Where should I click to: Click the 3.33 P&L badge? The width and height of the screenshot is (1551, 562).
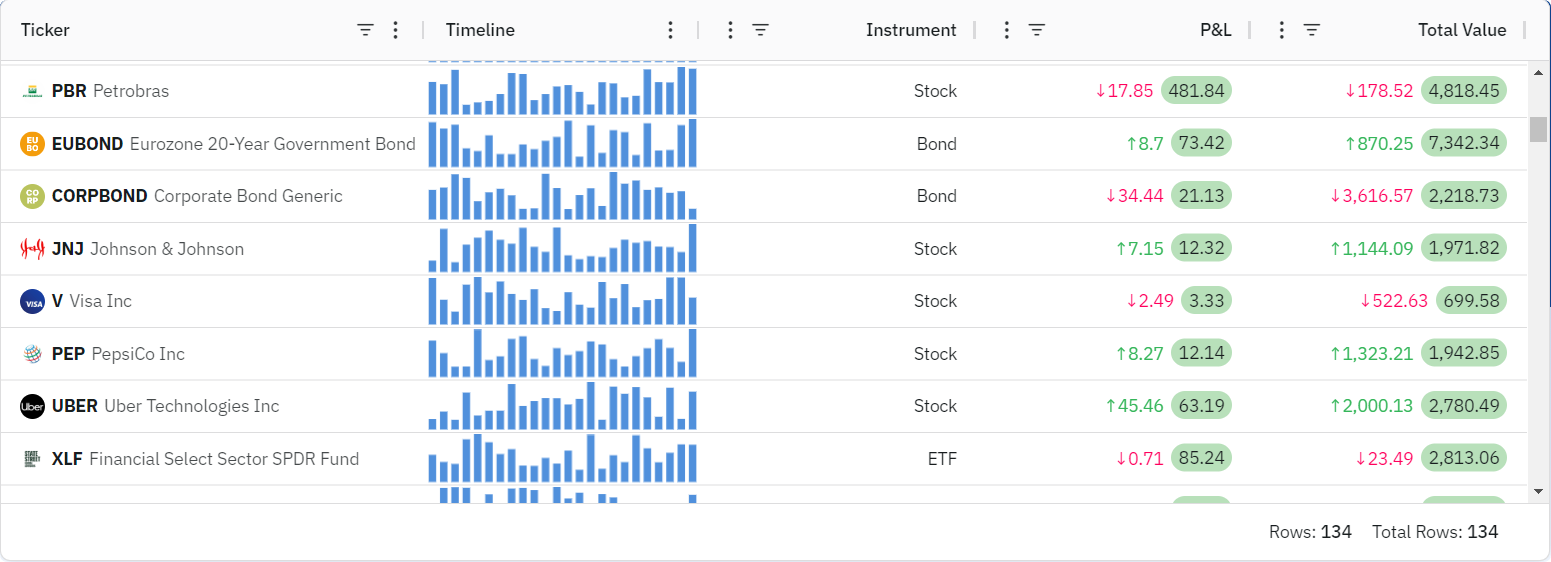click(x=1206, y=301)
